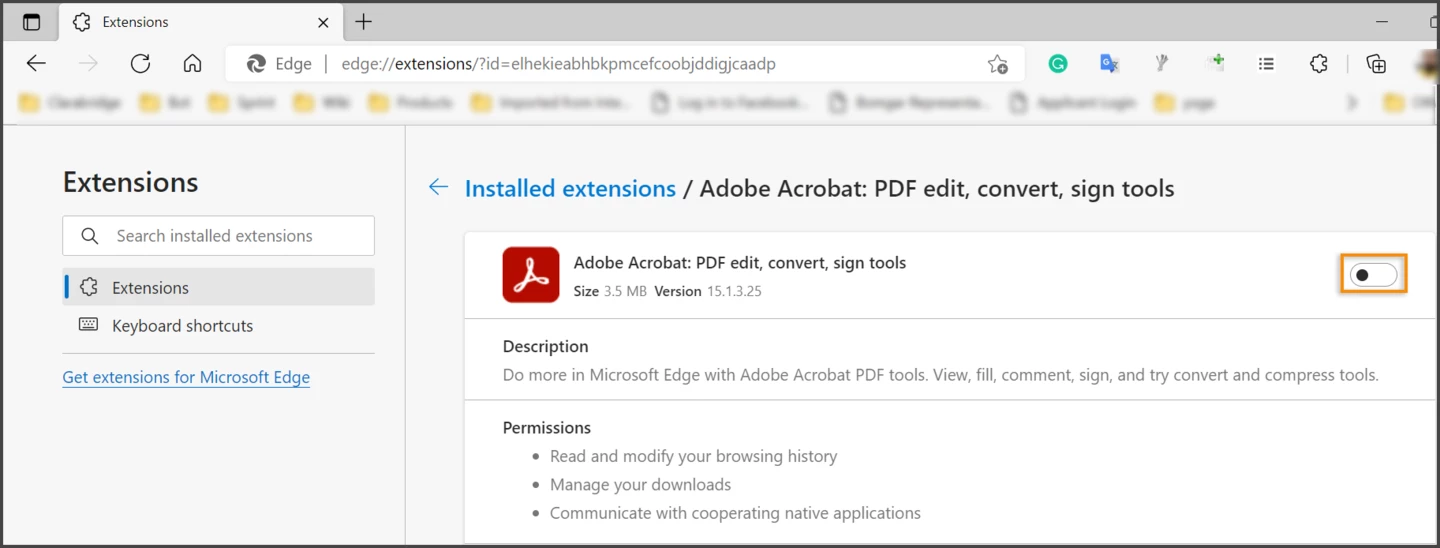
Task: Enable the Adobe Acrobat extension toggle
Action: pyautogui.click(x=1373, y=274)
